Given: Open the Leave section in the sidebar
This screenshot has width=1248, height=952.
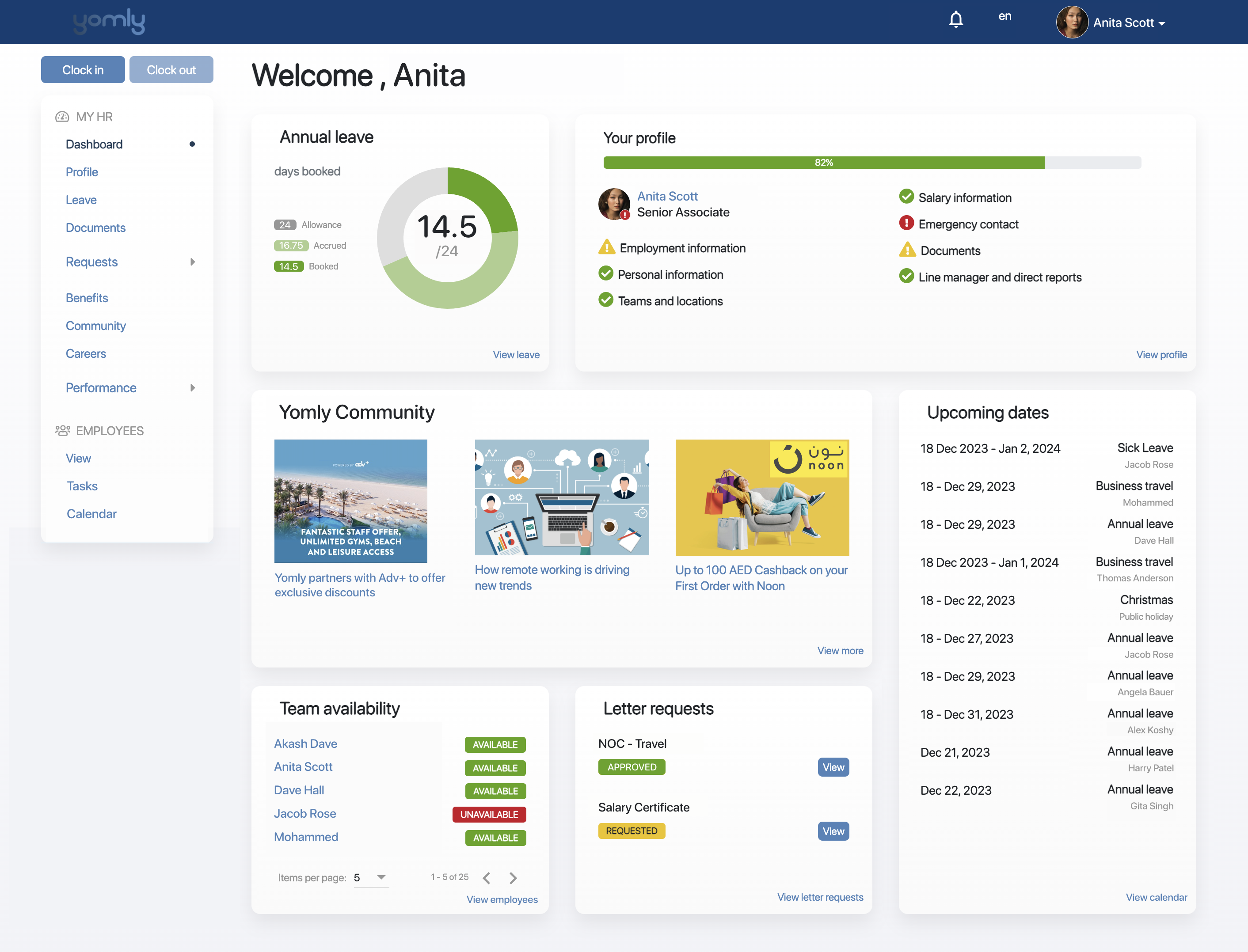Looking at the screenshot, I should (81, 200).
